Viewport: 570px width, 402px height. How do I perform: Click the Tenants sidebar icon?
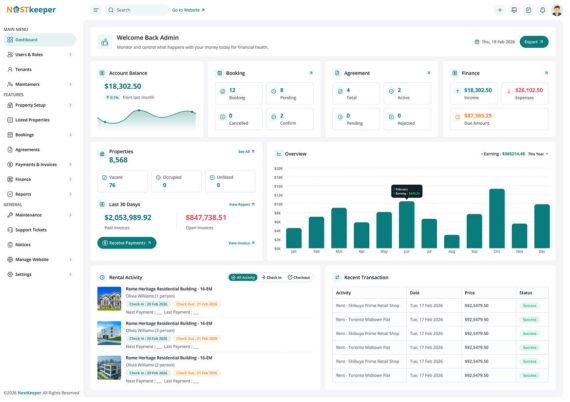[10, 69]
